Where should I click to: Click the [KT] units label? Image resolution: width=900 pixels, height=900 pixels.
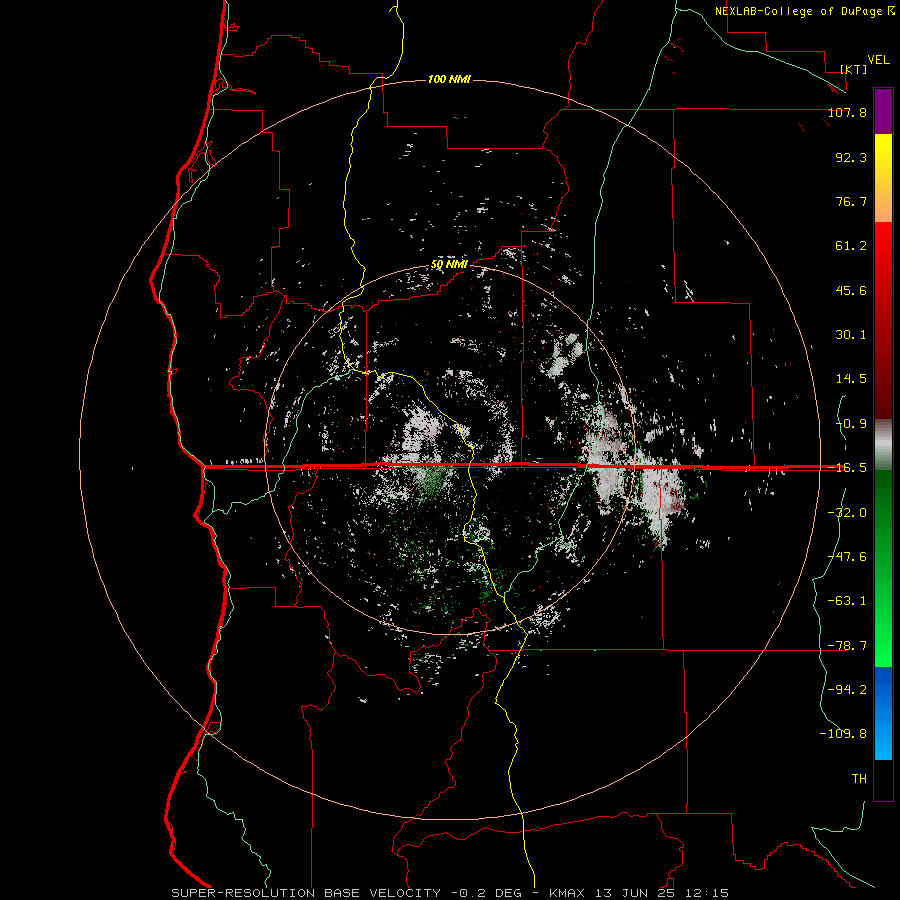point(854,69)
